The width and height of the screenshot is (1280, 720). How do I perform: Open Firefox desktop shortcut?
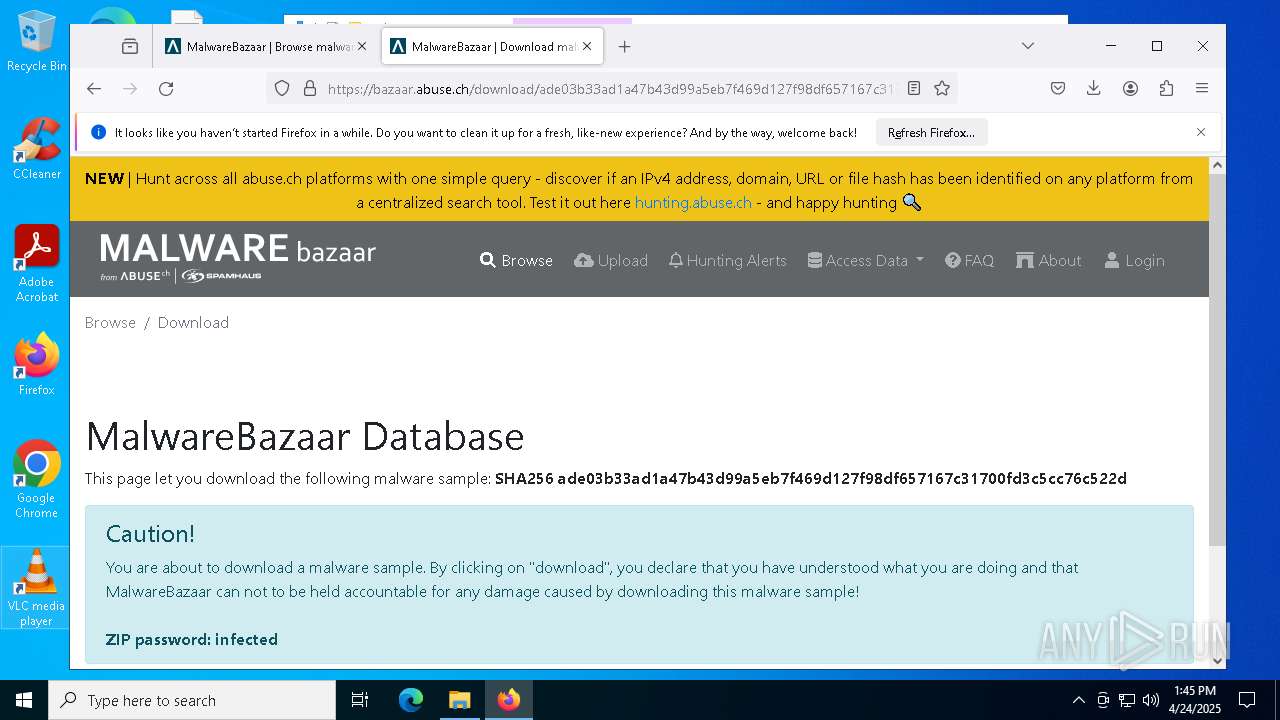click(36, 365)
